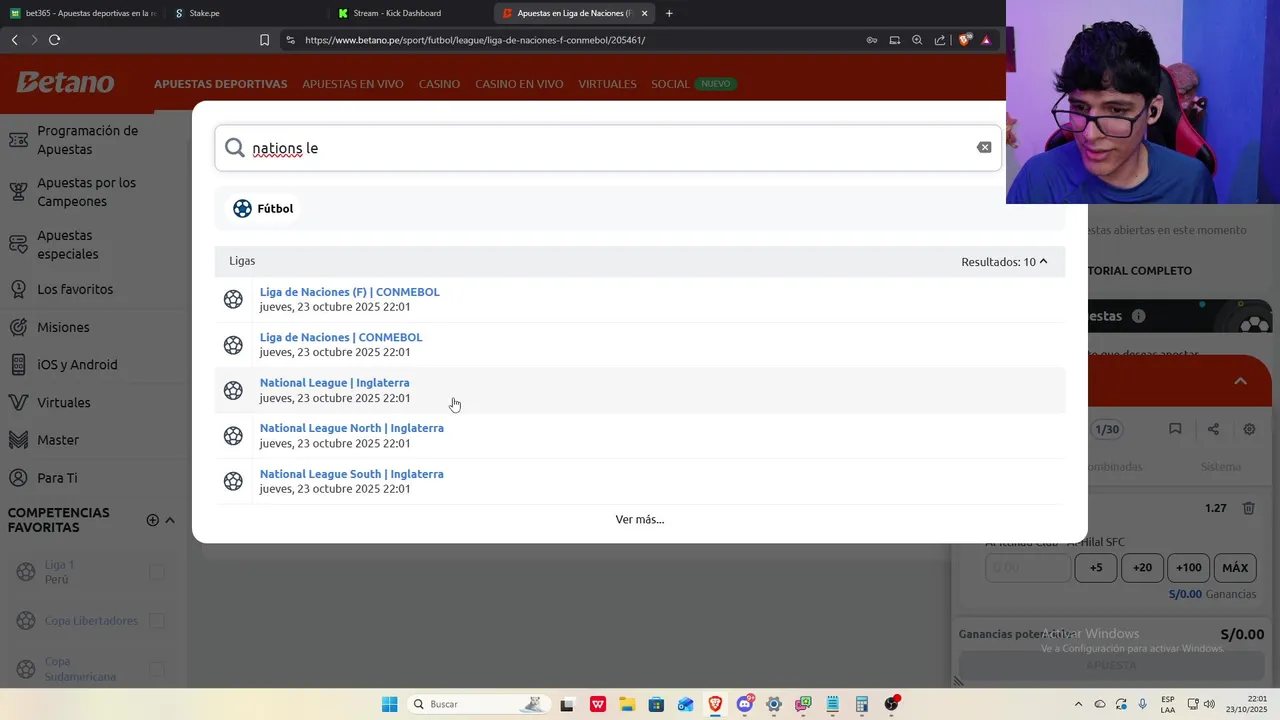Open Misiones in sidebar

click(63, 327)
